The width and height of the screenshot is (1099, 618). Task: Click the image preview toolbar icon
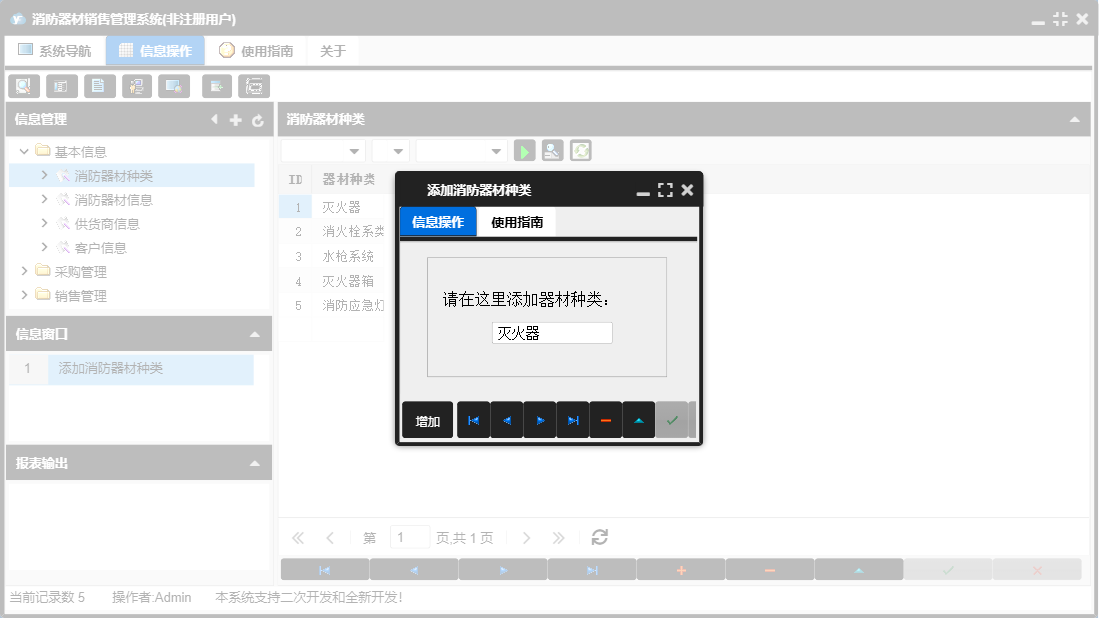point(173,86)
